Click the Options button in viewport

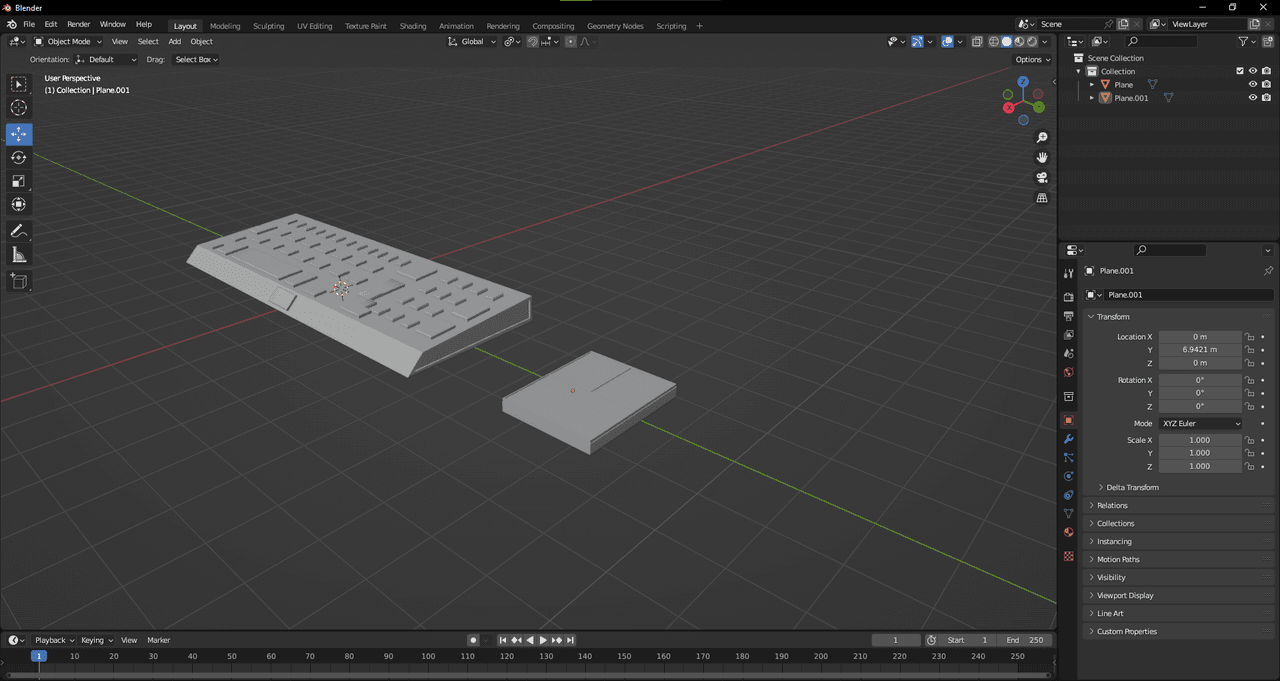click(1031, 60)
